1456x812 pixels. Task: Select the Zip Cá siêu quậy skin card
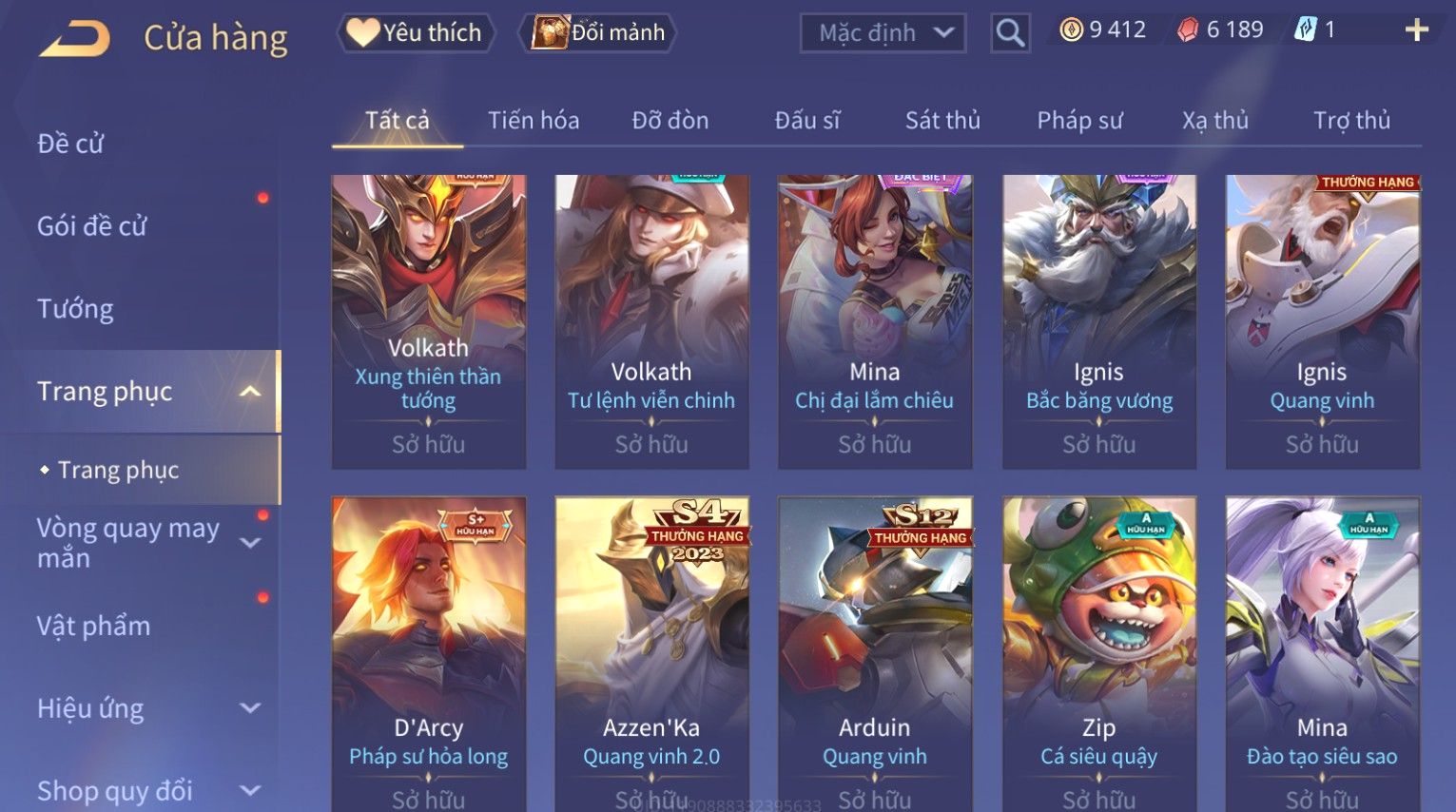click(x=1099, y=654)
